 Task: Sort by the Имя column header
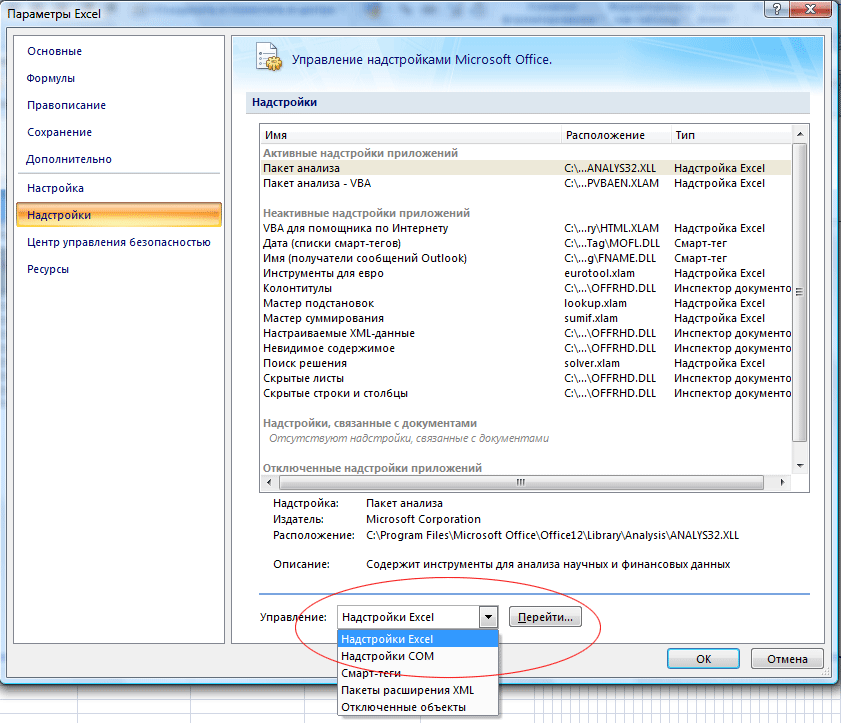click(411, 135)
